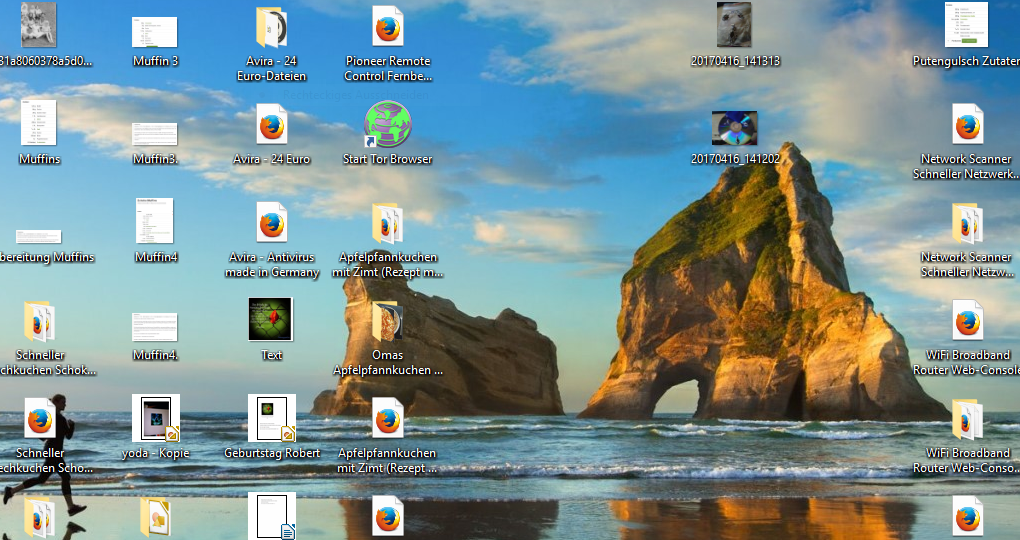The image size is (1020, 540).
Task: Select the Pioneer Remote Control Firefox file
Action: click(387, 27)
